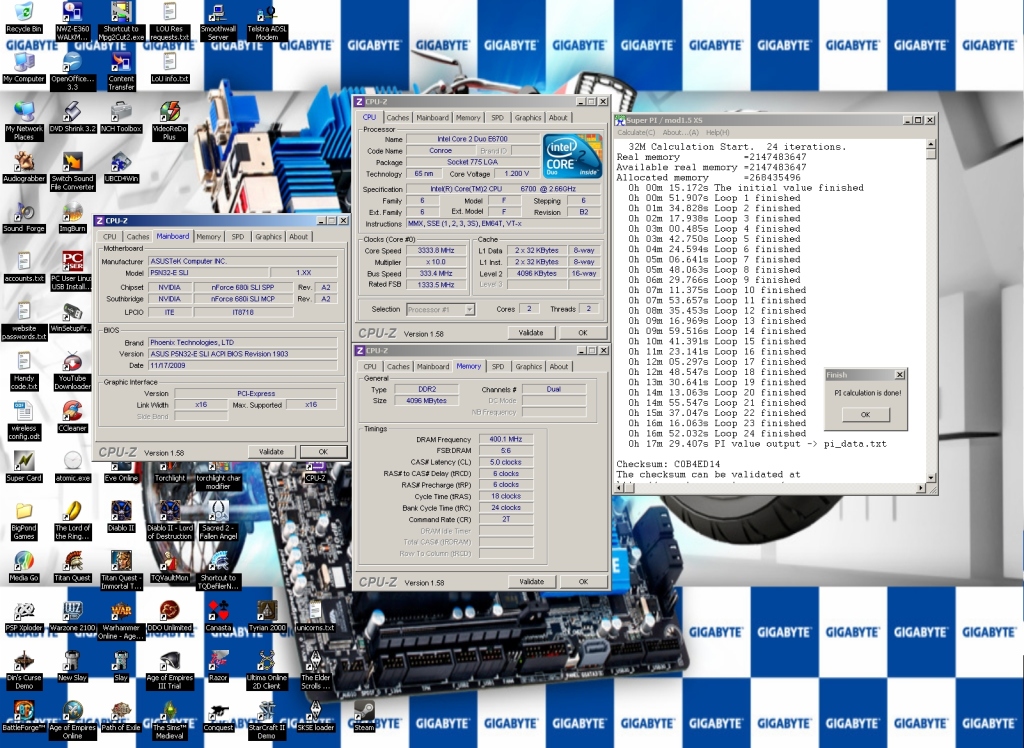Click the Super PI horizontal scrollbar right arrow

[x=921, y=488]
